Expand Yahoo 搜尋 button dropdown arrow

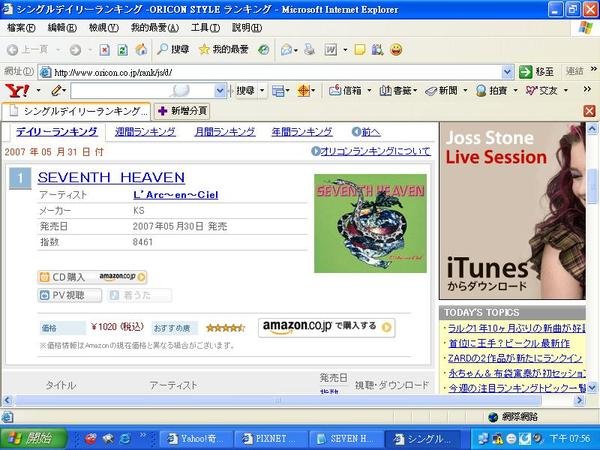click(262, 91)
